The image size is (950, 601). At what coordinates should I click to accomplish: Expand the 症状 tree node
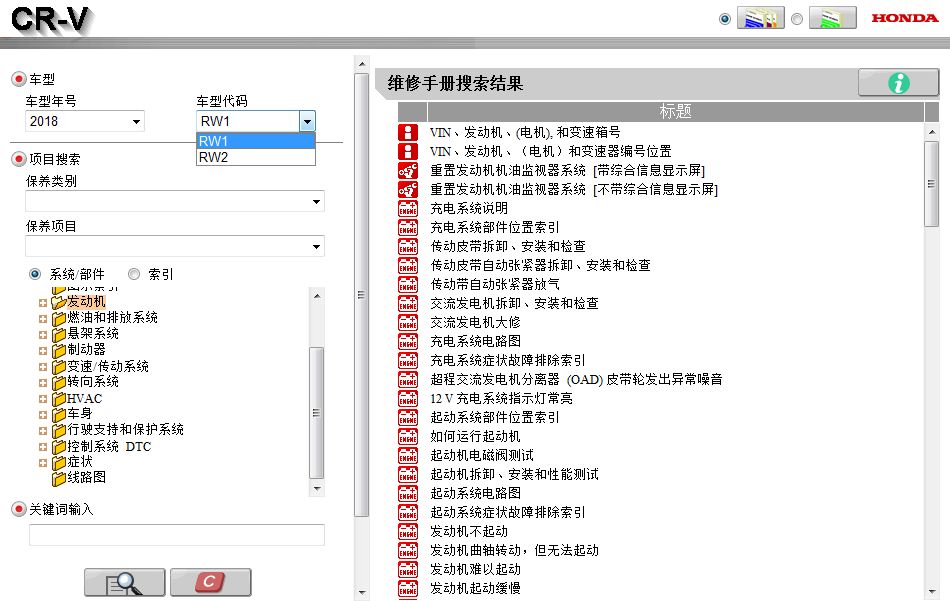pos(42,463)
